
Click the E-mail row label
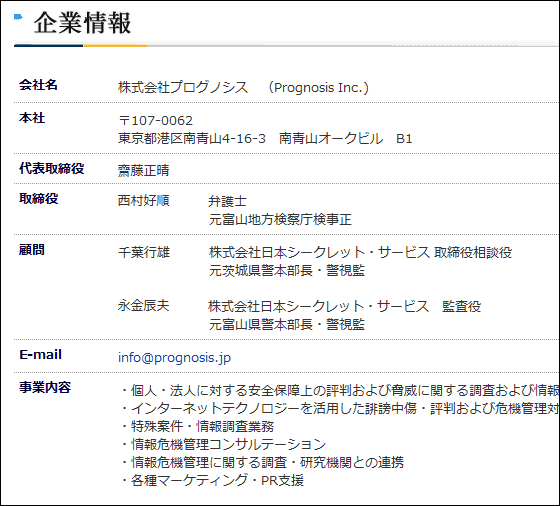click(40, 355)
